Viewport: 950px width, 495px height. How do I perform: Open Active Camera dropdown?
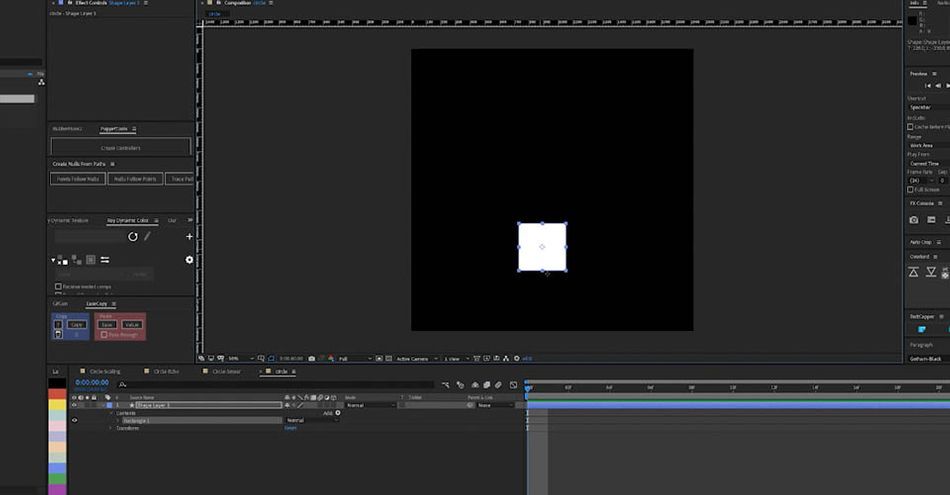417,359
